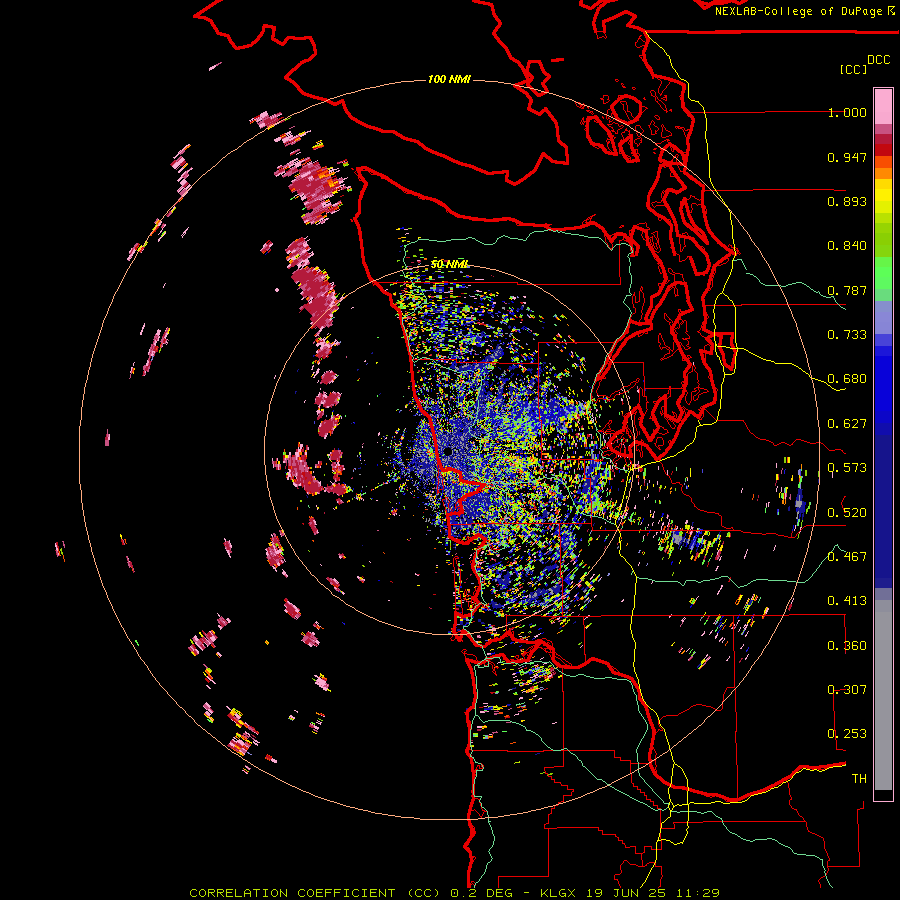Click the 0.627 scale value
The image size is (900, 900).
coord(847,424)
